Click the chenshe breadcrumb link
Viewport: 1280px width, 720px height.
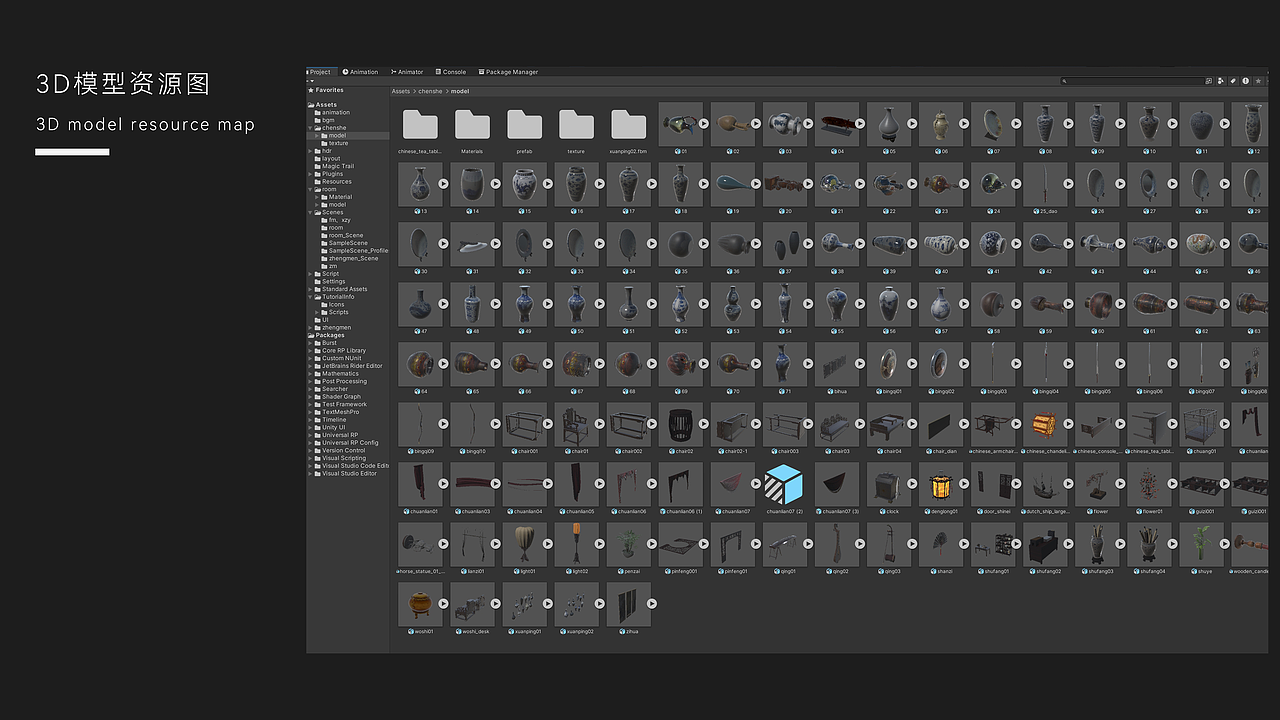[x=430, y=91]
